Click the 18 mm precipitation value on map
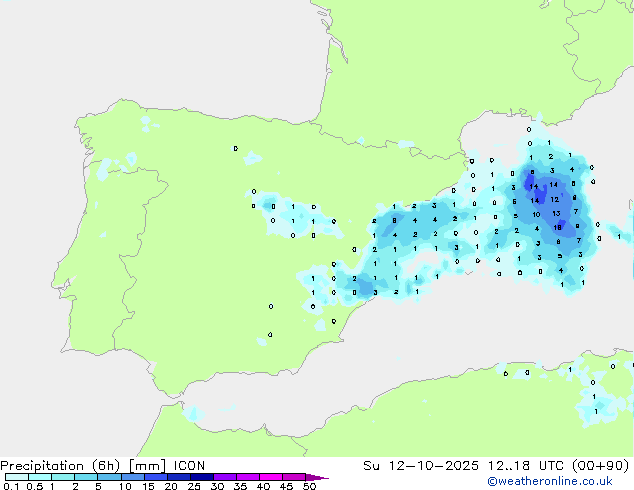 click(558, 228)
